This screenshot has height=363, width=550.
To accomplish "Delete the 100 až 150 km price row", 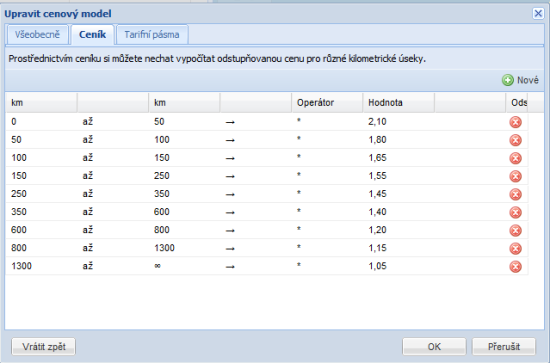I will [x=515, y=158].
